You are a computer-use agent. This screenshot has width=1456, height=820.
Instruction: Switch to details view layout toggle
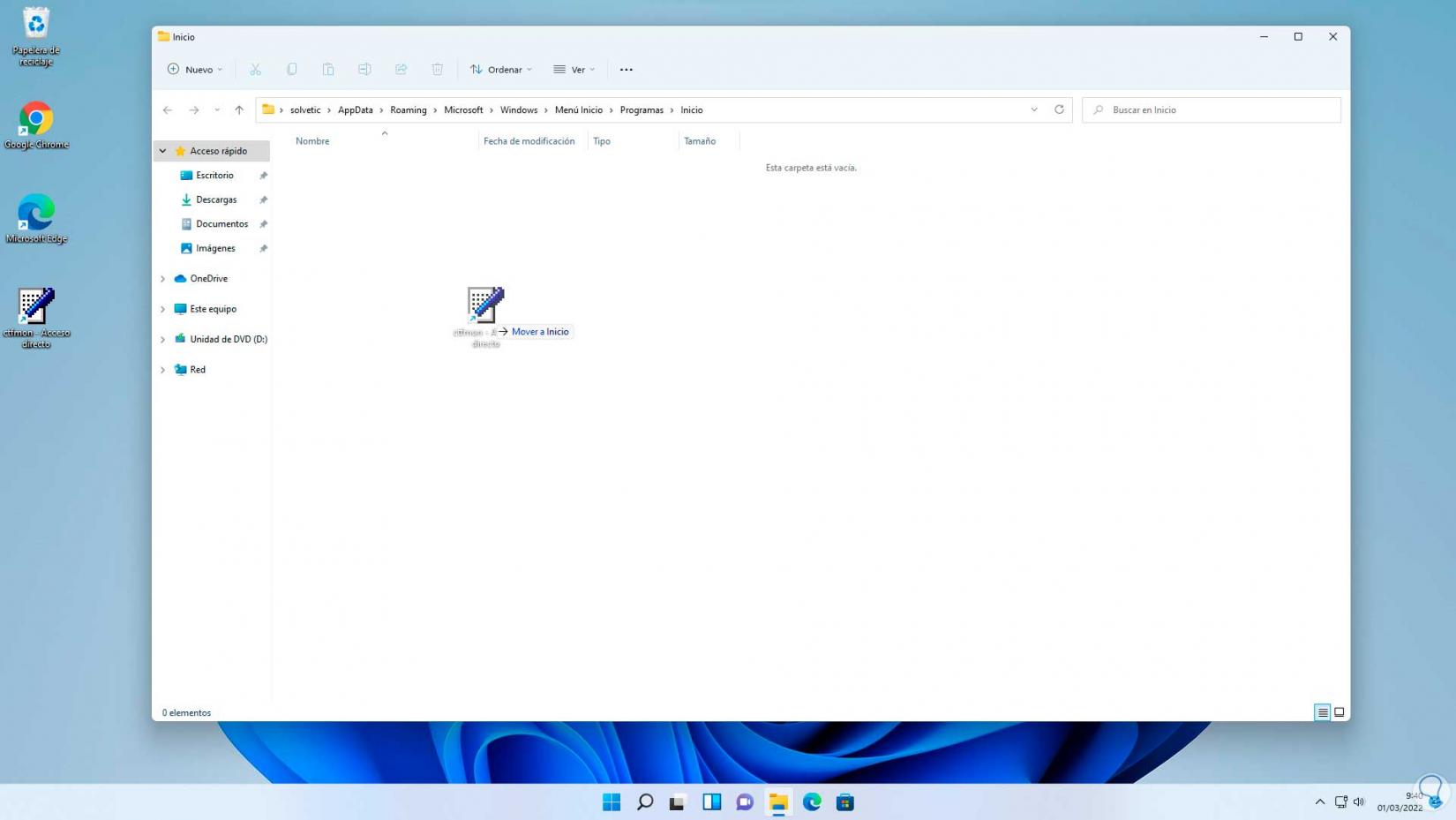pyautogui.click(x=1322, y=712)
